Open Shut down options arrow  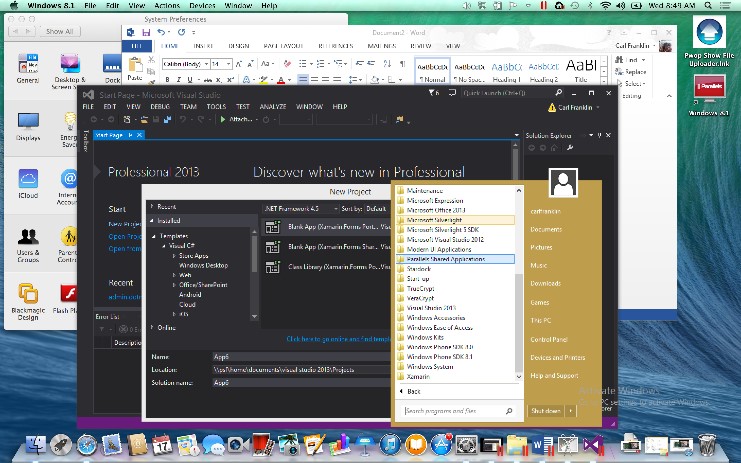point(570,411)
